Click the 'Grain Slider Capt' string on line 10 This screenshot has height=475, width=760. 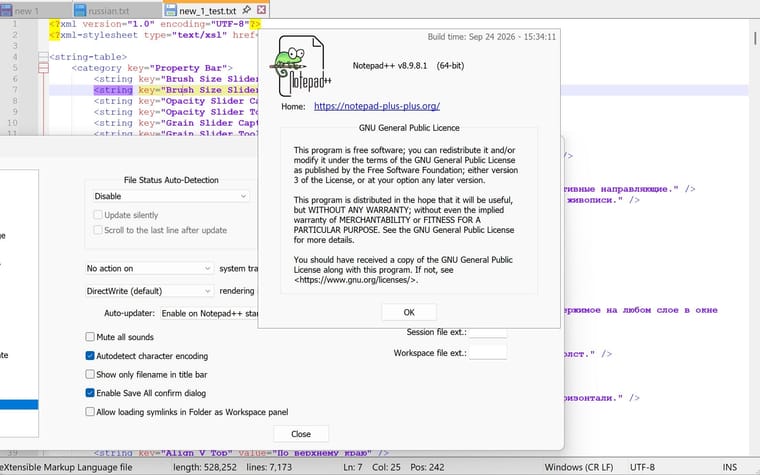[x=212, y=123]
